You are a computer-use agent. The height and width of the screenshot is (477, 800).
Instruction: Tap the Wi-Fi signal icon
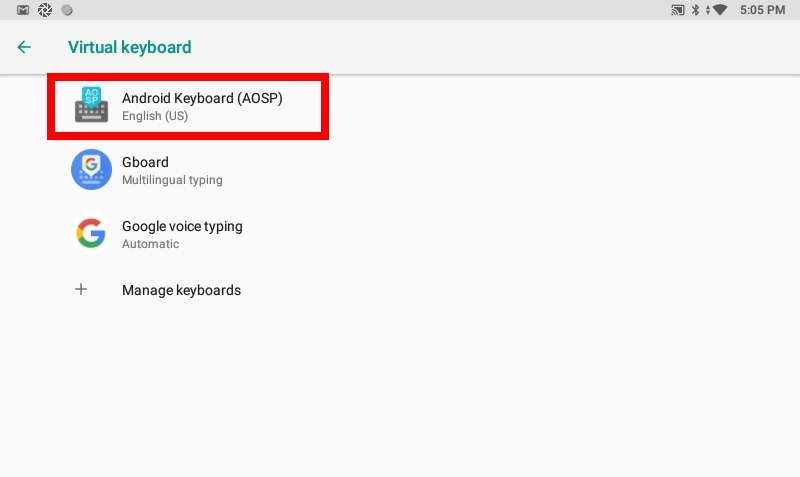[x=719, y=10]
